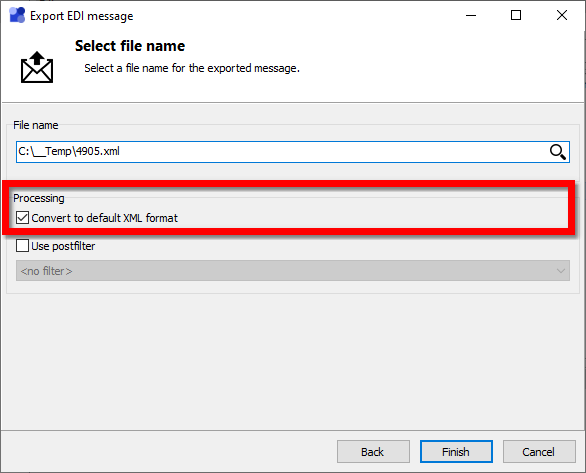Maximize the Export EDI message dialog

click(516, 15)
